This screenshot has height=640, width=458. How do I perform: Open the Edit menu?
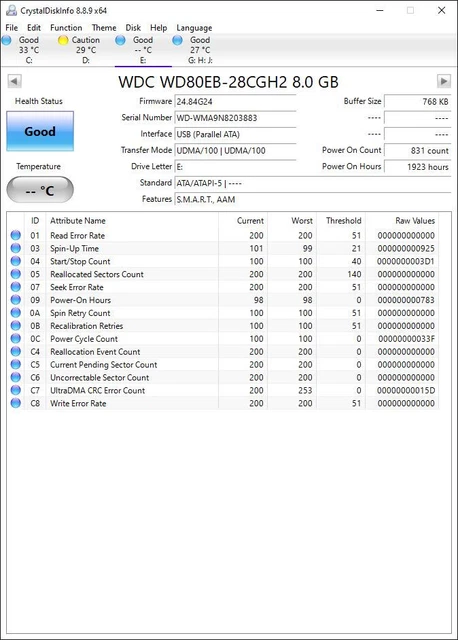[x=34, y=28]
